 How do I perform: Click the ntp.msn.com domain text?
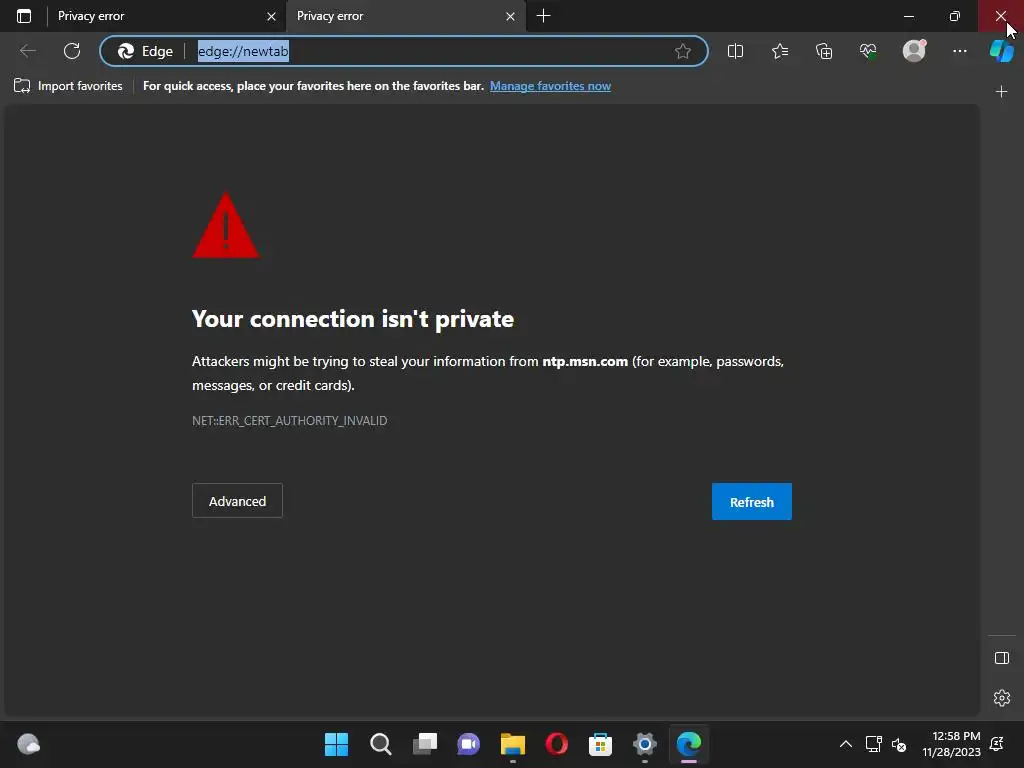[x=585, y=361]
